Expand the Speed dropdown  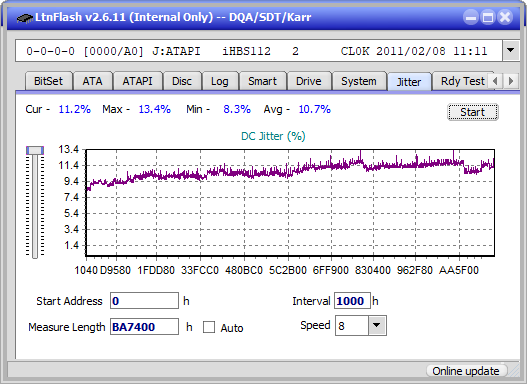(x=377, y=325)
